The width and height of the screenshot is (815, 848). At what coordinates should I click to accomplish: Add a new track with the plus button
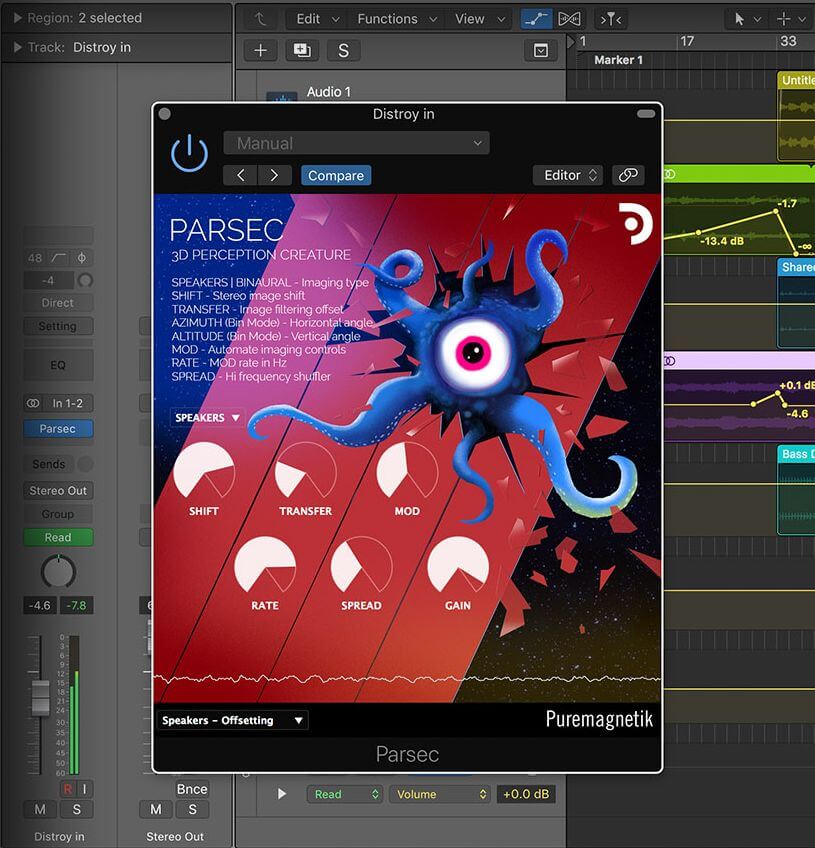pos(261,50)
